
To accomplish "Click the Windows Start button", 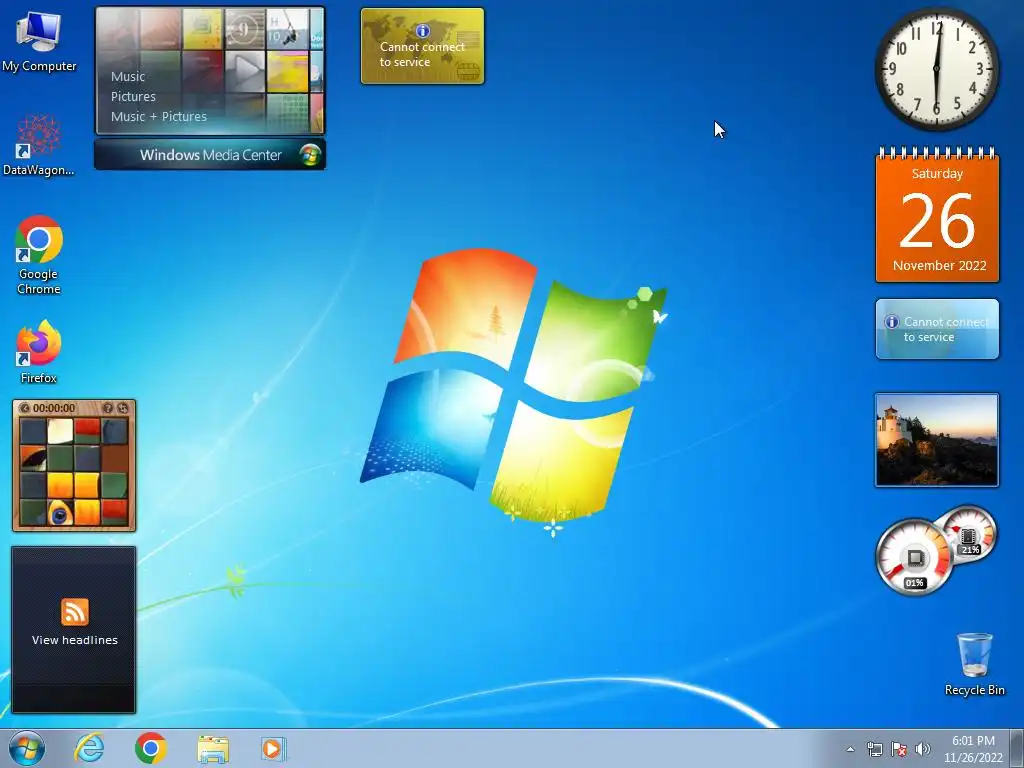I will pyautogui.click(x=27, y=748).
